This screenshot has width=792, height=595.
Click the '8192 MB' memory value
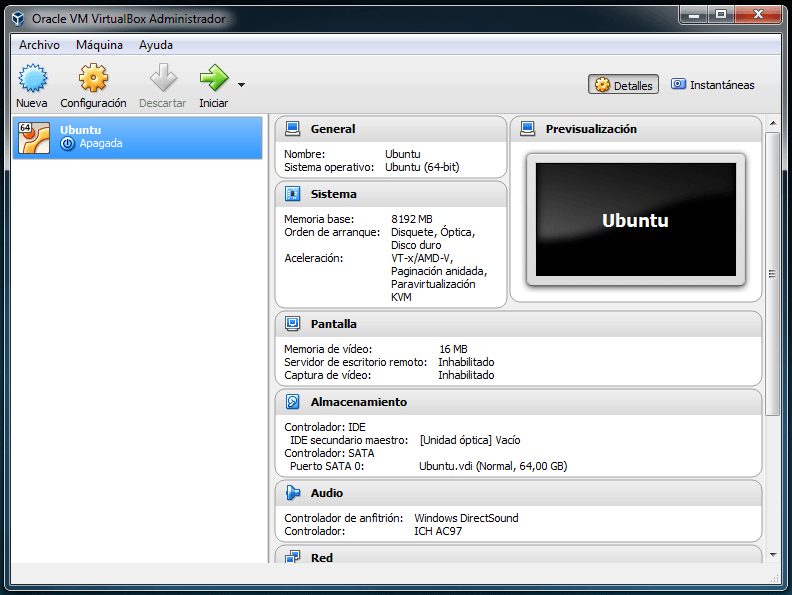click(412, 219)
